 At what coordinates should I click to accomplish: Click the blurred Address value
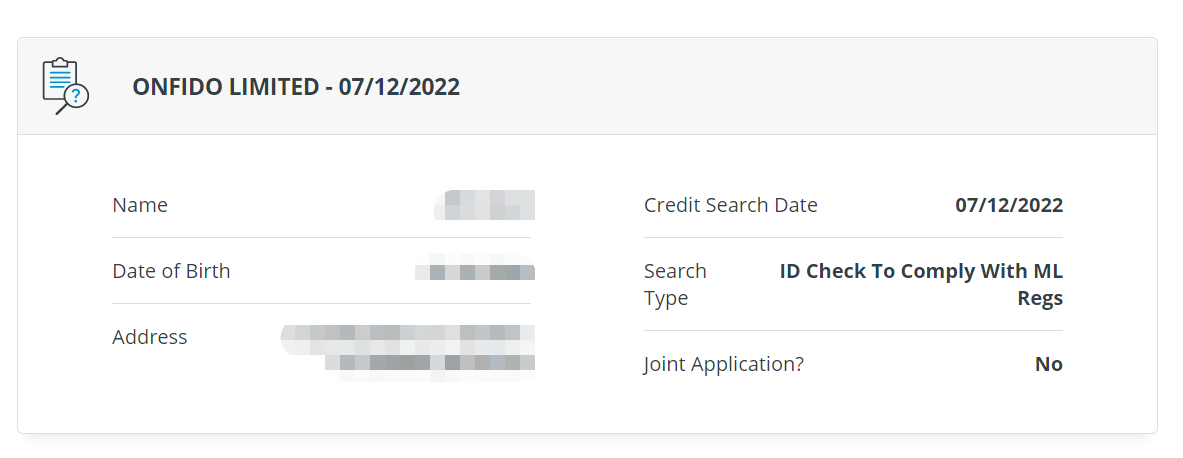pyautogui.click(x=408, y=351)
